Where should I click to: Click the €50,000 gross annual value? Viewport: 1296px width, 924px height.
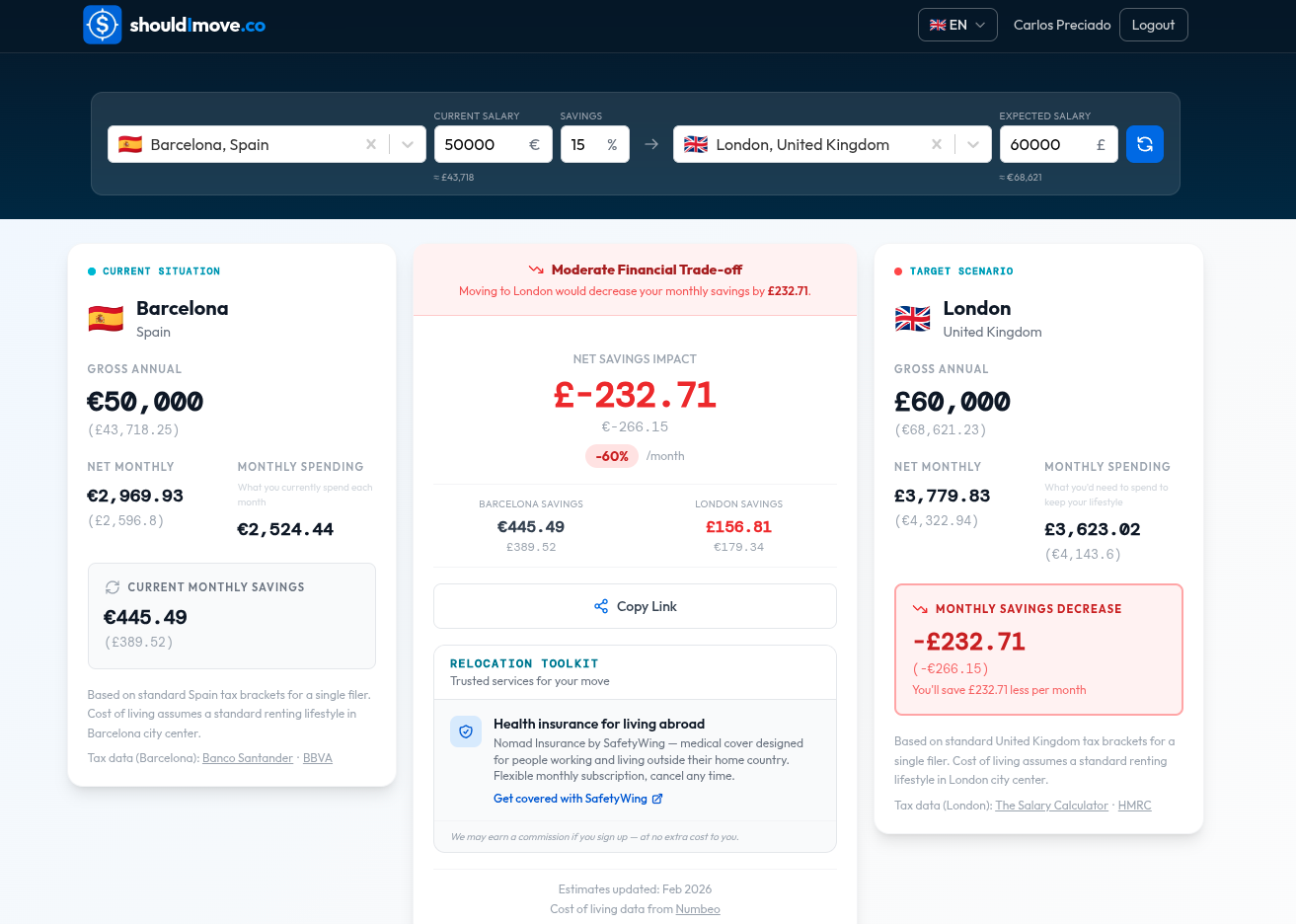145,402
